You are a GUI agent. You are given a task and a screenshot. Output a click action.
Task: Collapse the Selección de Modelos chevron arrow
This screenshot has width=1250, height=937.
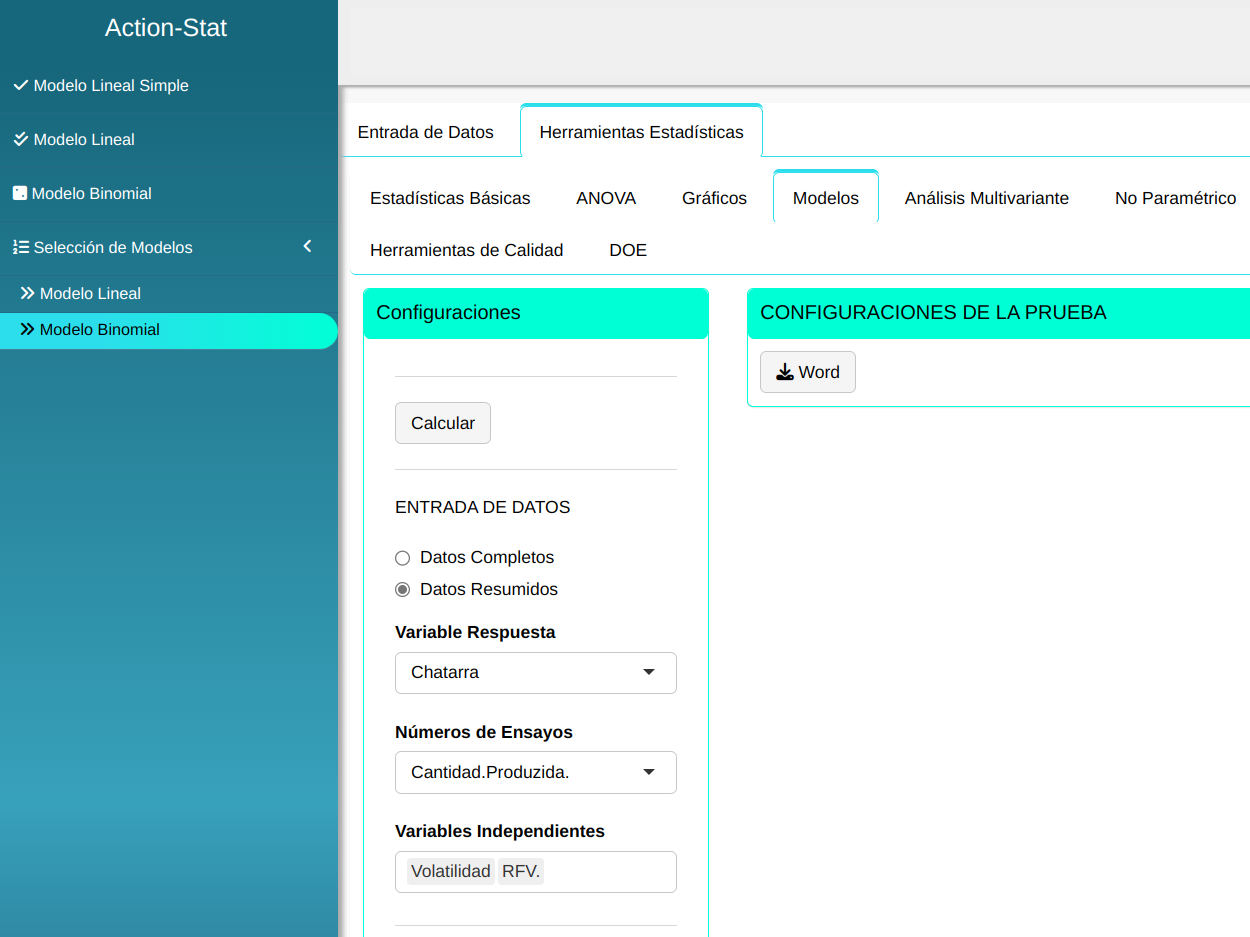[x=307, y=246]
